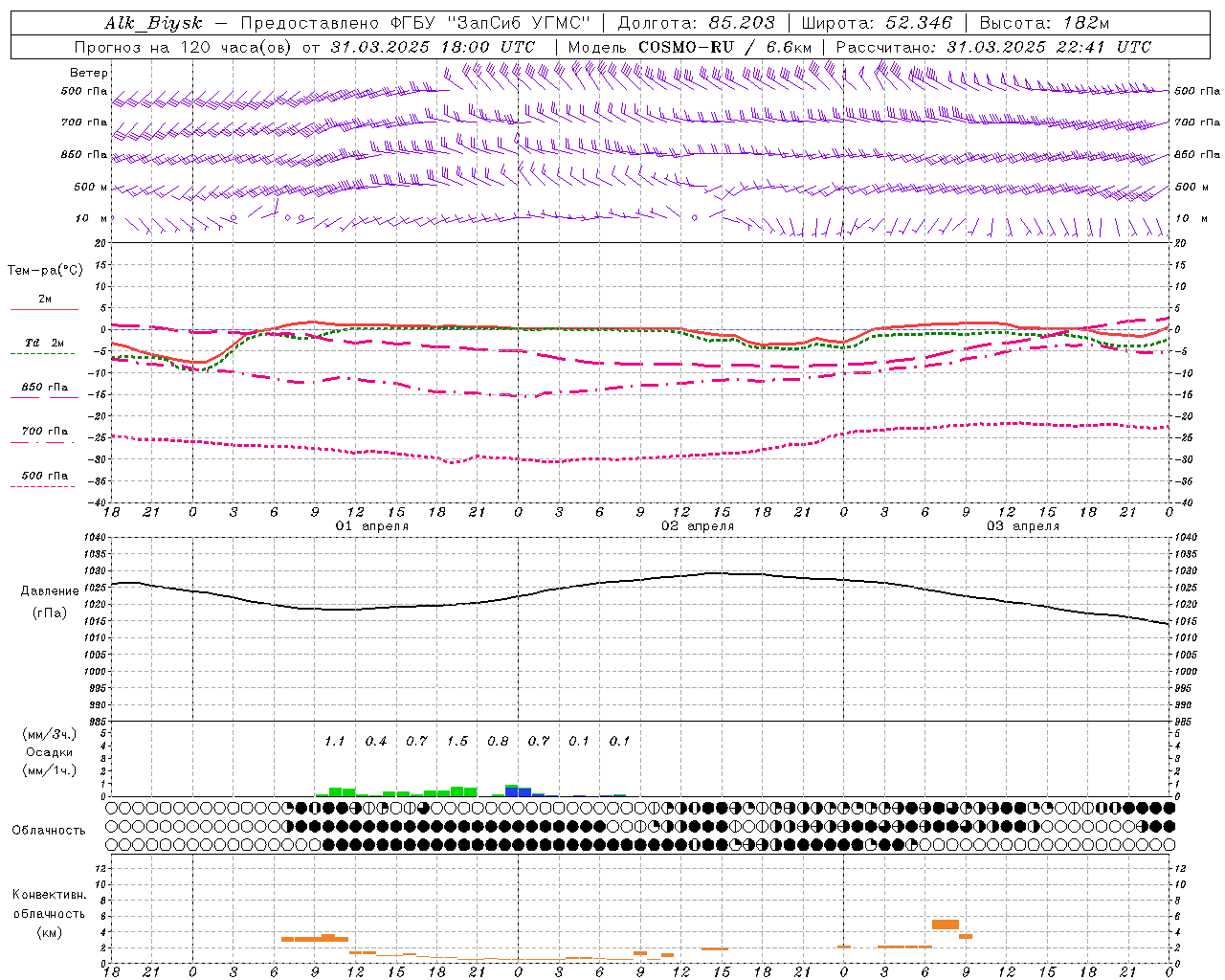Screen dimensions: 1225x980
Task: Click the 02 апреля date label
Action: (x=698, y=526)
